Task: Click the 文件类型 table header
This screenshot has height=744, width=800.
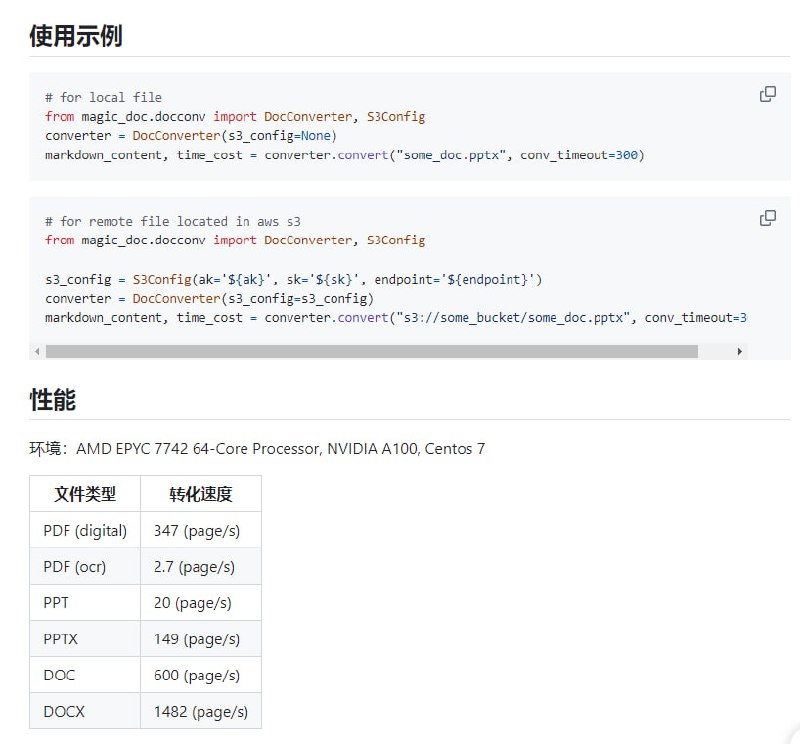Action: point(85,493)
